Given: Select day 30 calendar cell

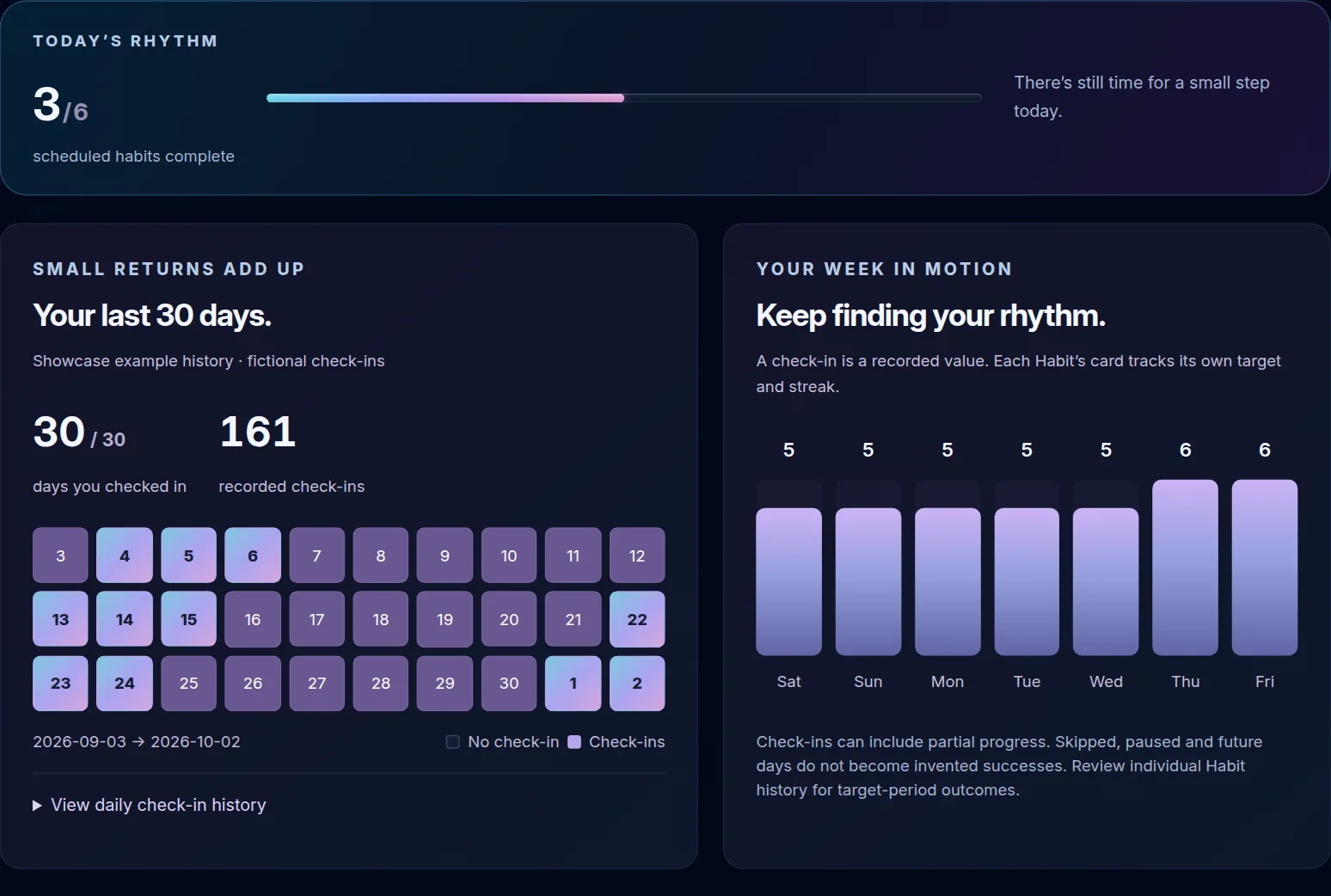Looking at the screenshot, I should (x=509, y=684).
